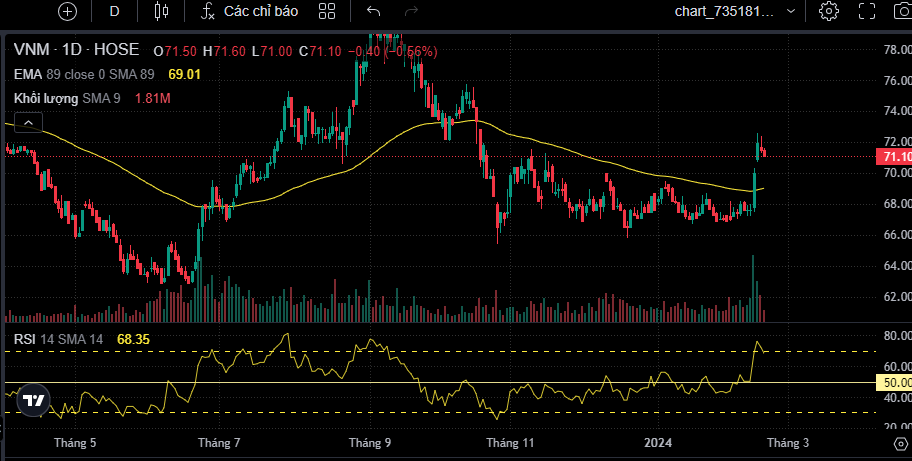Click the VNM · 1D · HOSE symbol title
This screenshot has width=912, height=461.
coord(76,49)
